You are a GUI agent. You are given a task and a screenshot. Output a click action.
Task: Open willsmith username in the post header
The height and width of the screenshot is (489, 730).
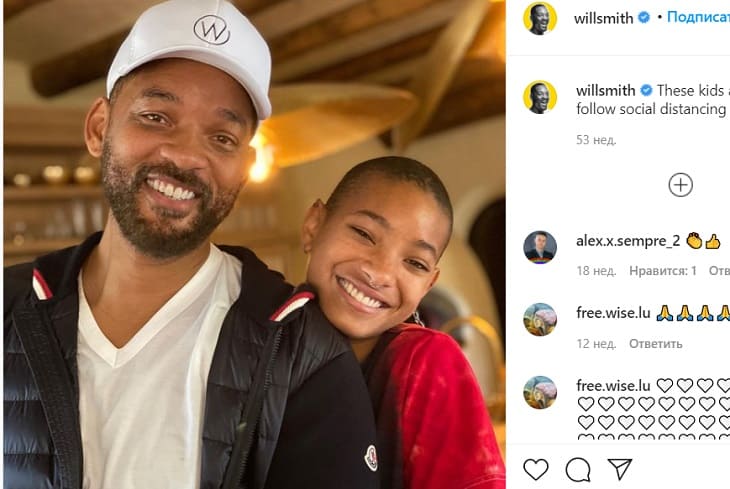[x=606, y=18]
